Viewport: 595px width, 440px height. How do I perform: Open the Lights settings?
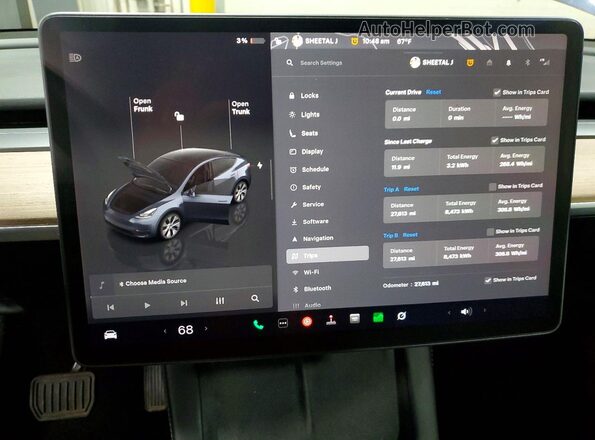[x=305, y=115]
